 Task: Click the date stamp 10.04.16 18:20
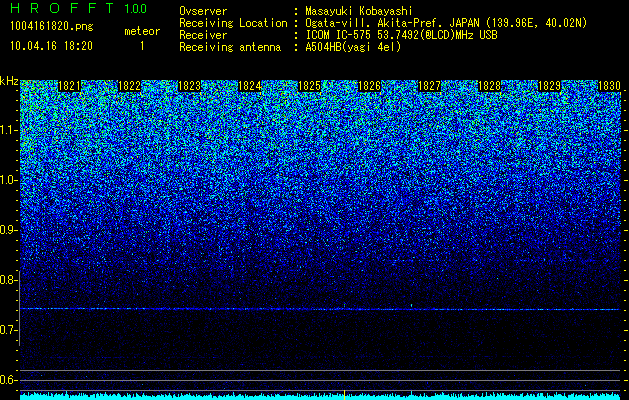pos(51,46)
